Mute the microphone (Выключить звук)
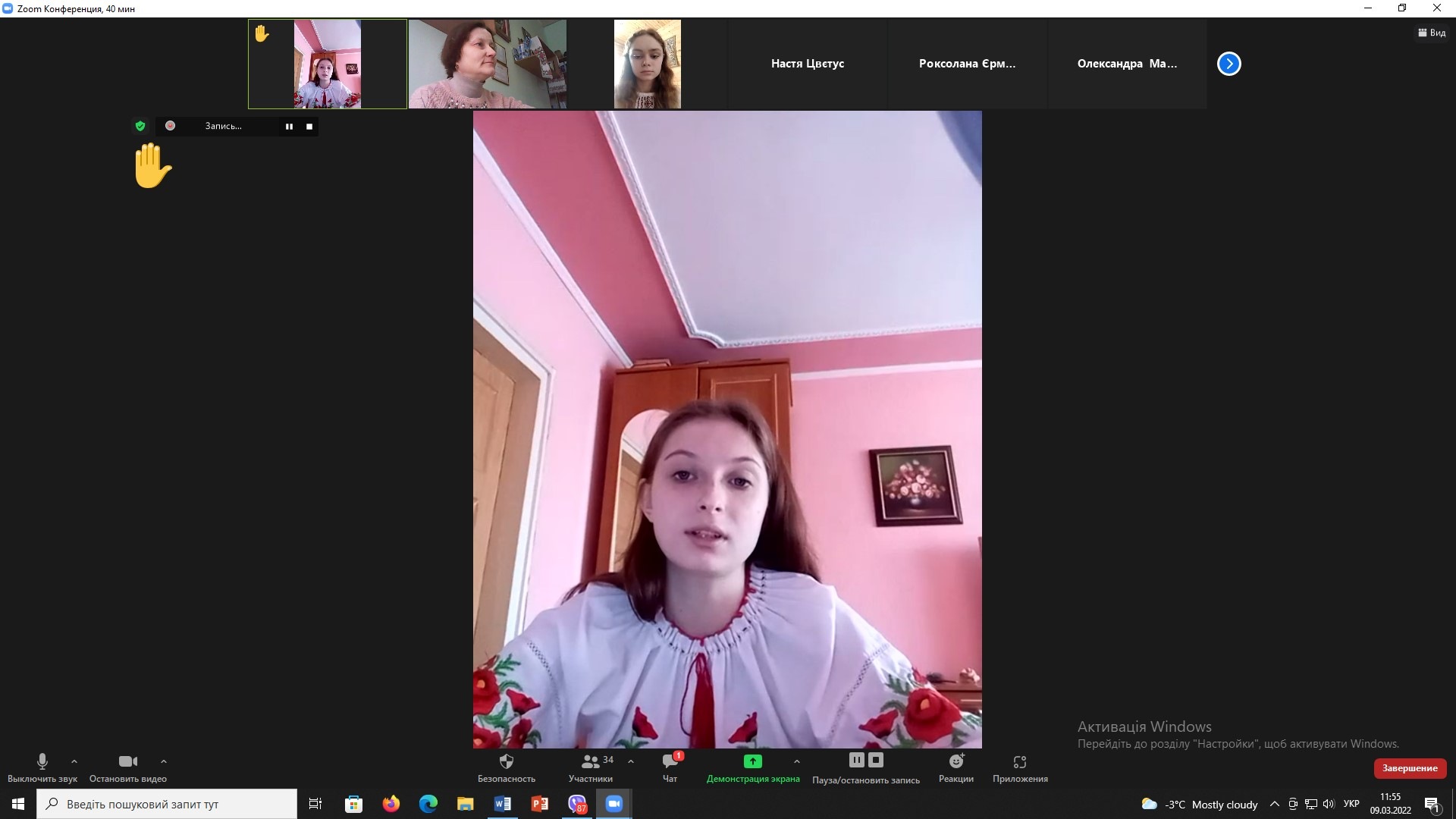This screenshot has height=819, width=1456. [x=42, y=761]
